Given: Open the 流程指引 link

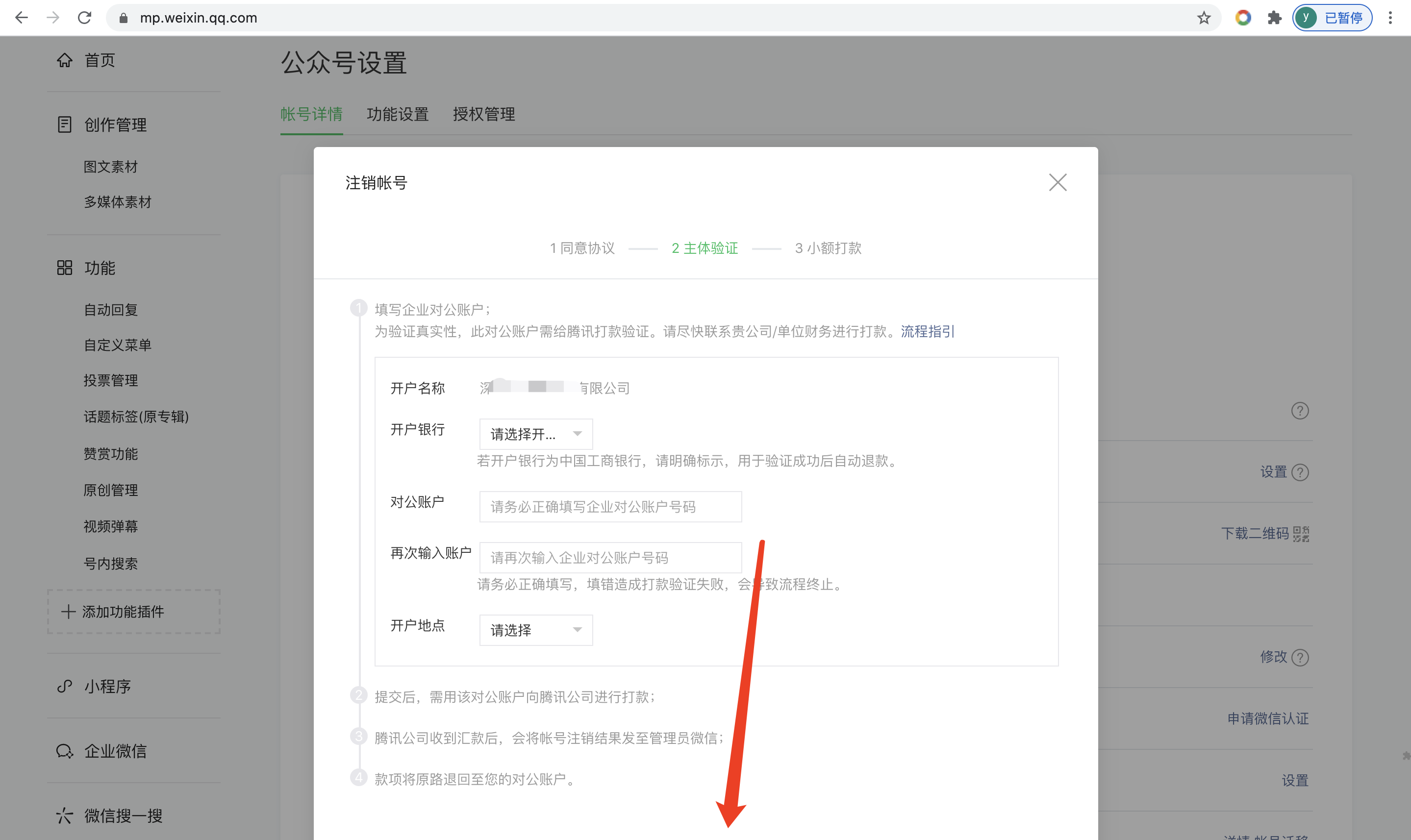Looking at the screenshot, I should [x=927, y=331].
